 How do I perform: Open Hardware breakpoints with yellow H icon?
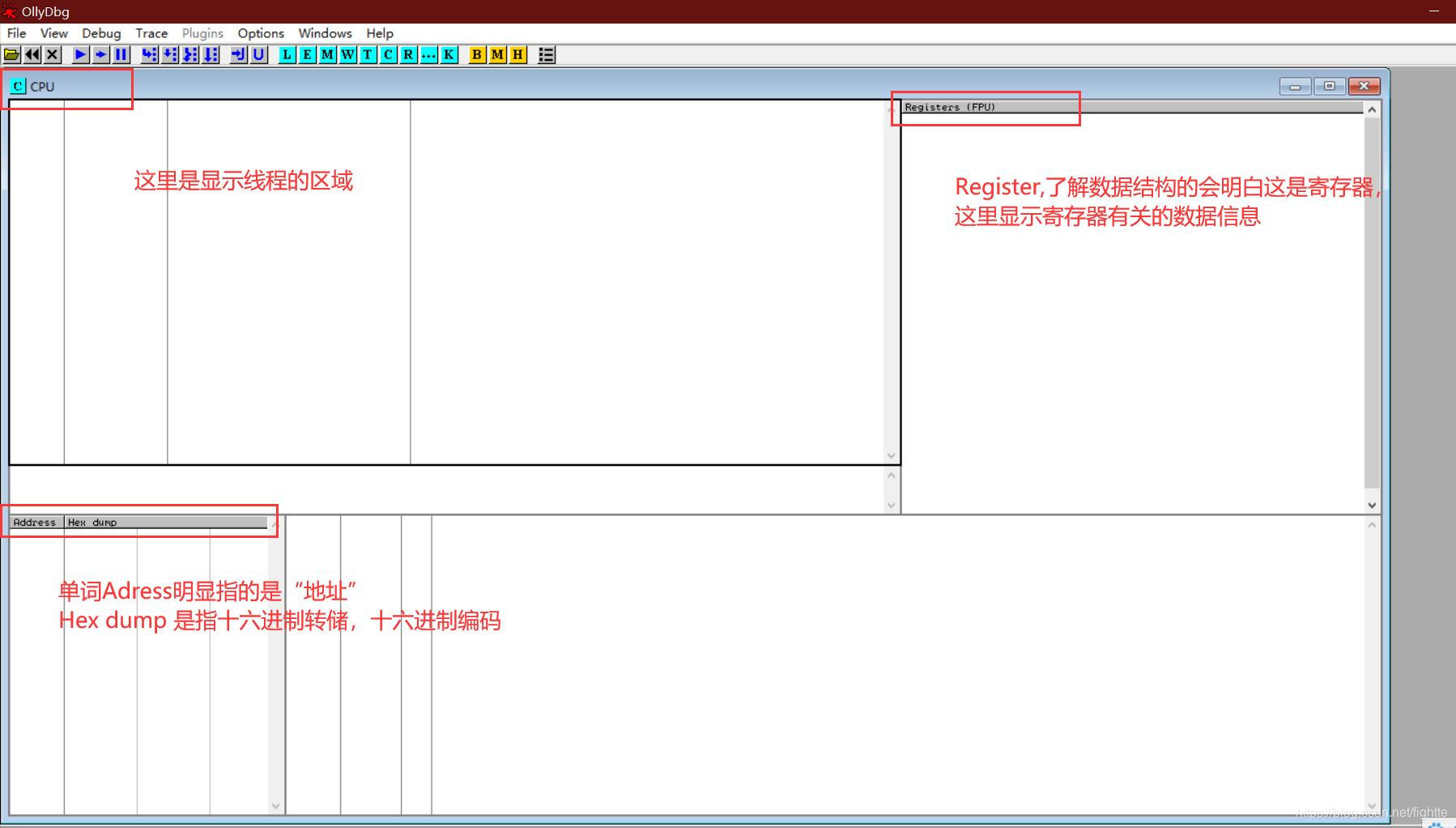coord(517,55)
